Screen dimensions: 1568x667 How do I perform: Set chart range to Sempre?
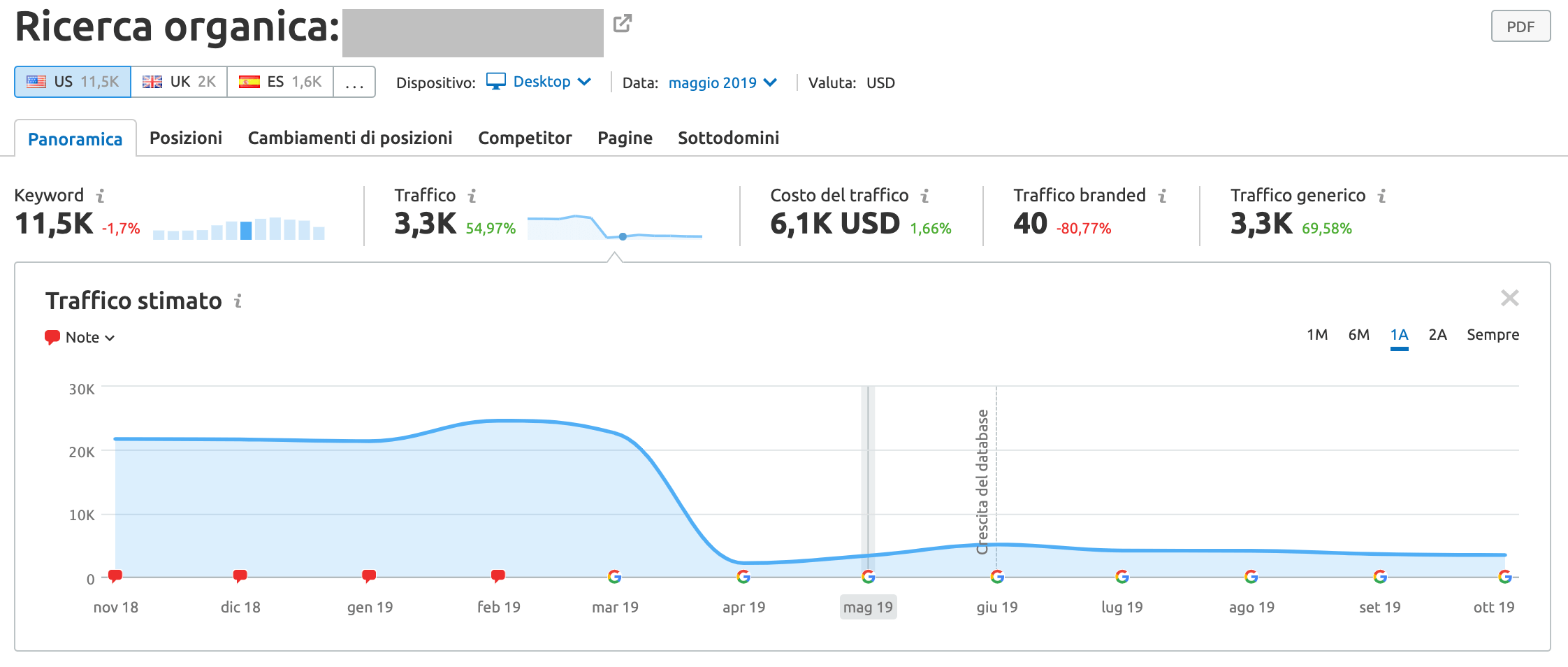1493,335
